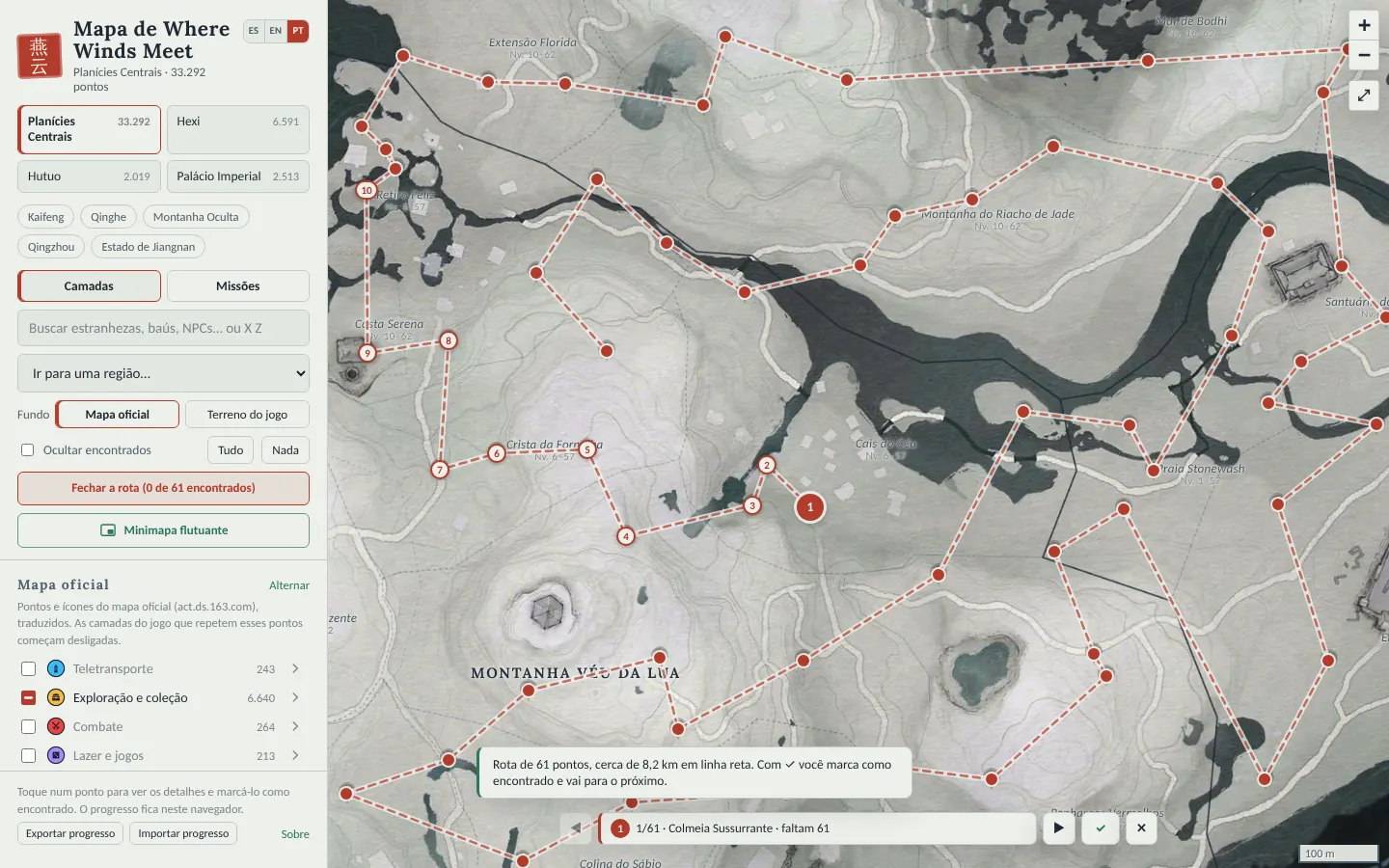
Task: Click the Combate red category icon
Action: [x=56, y=726]
